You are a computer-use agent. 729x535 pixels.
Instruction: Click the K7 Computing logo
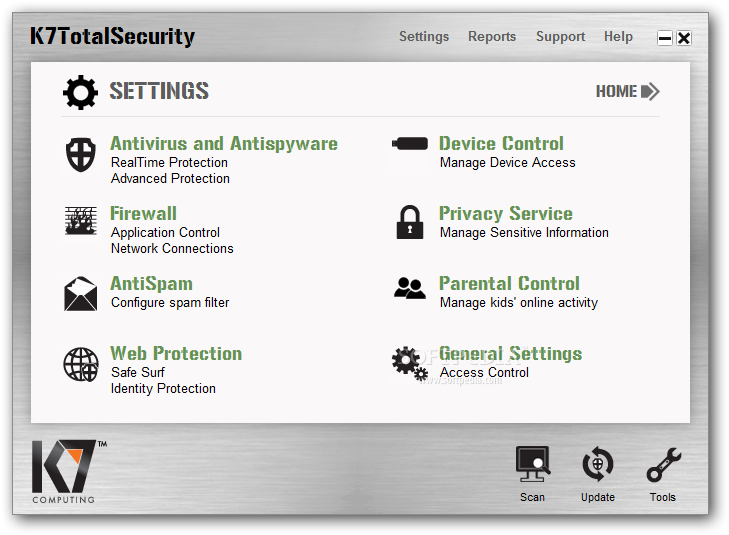point(69,471)
